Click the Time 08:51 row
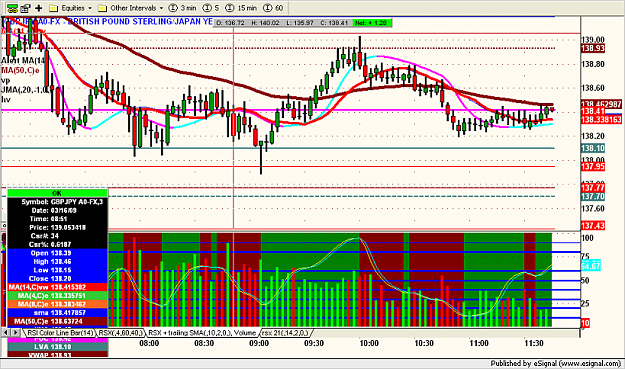 (57, 219)
